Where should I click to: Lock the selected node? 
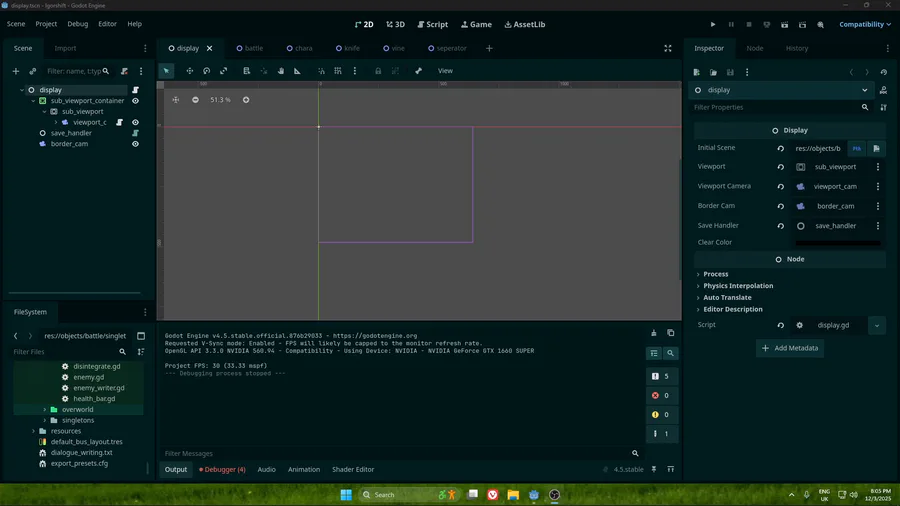pyautogui.click(x=378, y=71)
